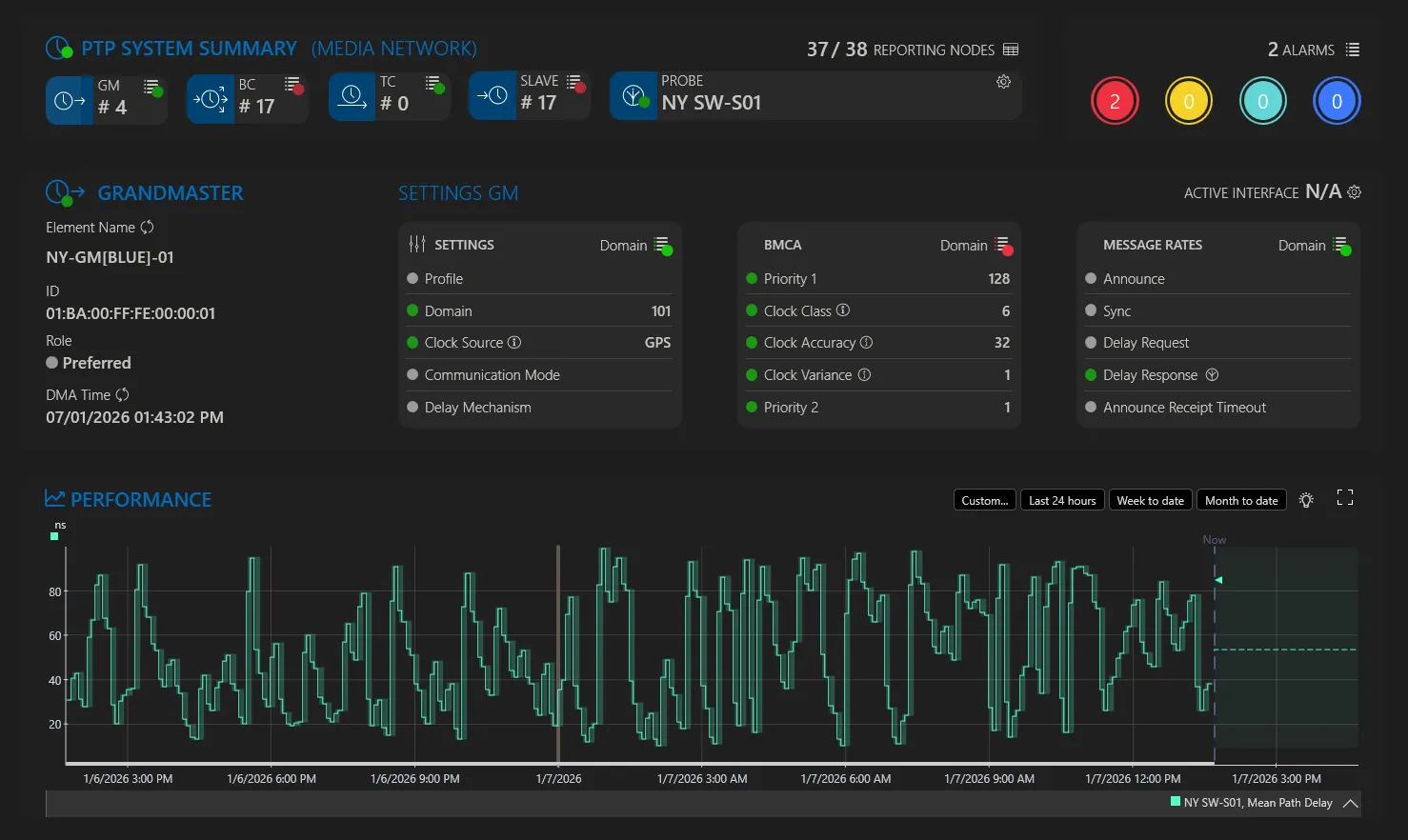Select the Profile settings row

click(x=539, y=278)
